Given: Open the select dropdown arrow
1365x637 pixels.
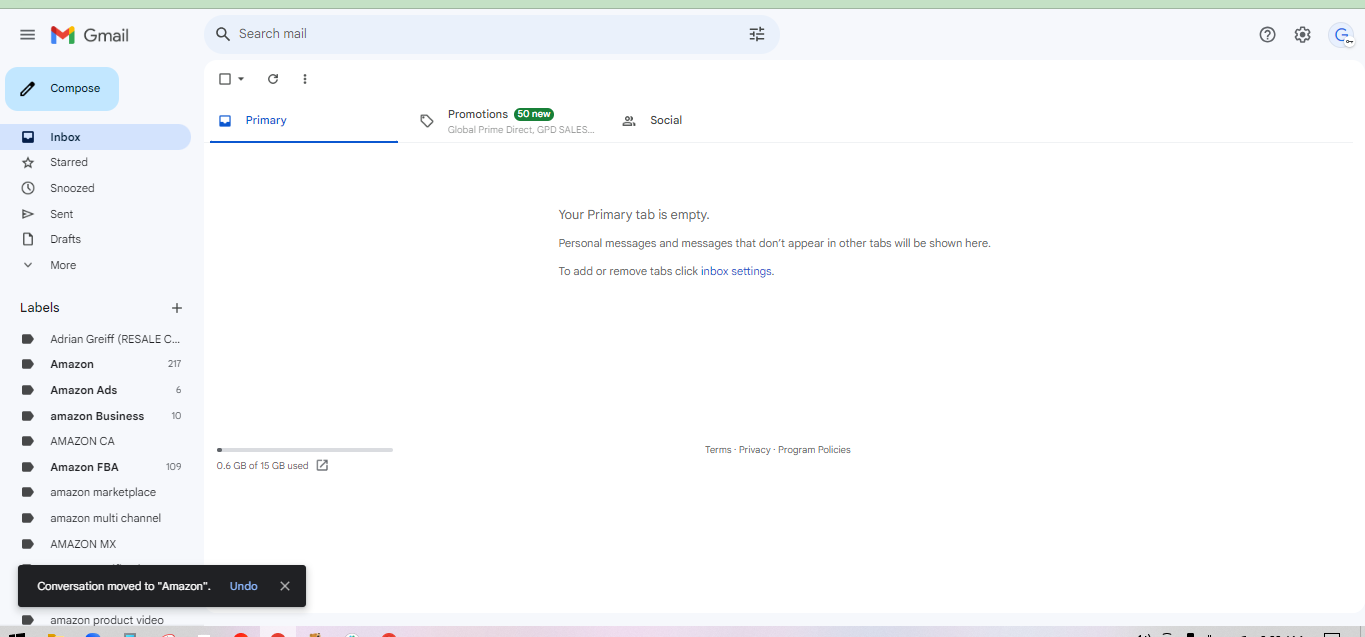Looking at the screenshot, I should coord(241,79).
